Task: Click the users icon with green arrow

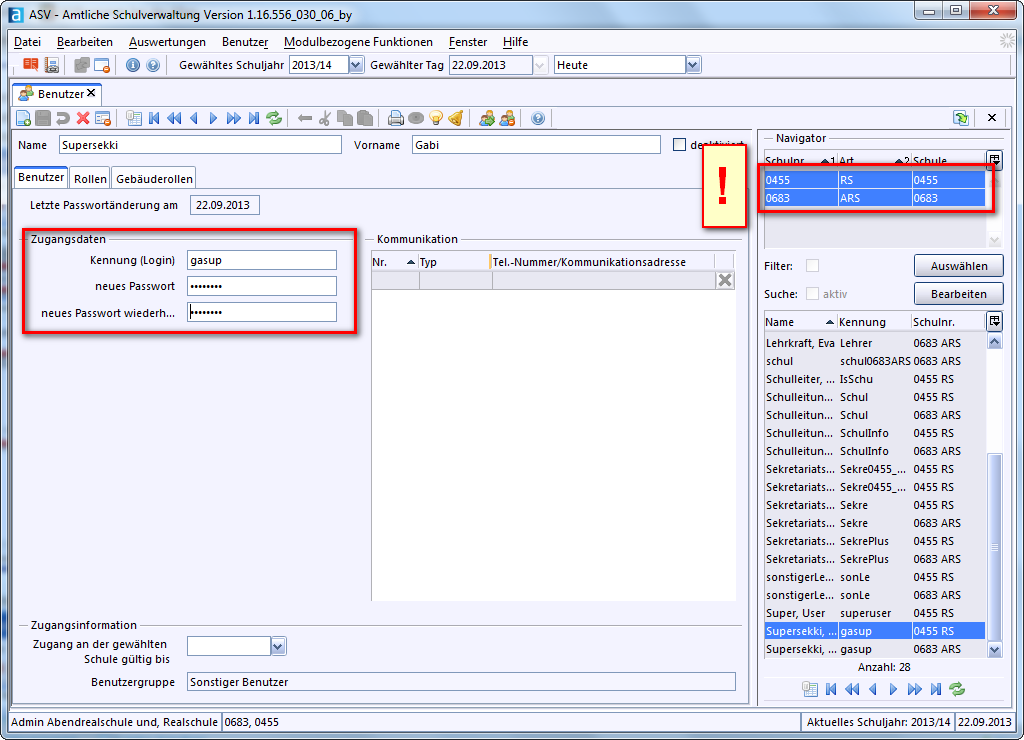Action: pos(487,118)
